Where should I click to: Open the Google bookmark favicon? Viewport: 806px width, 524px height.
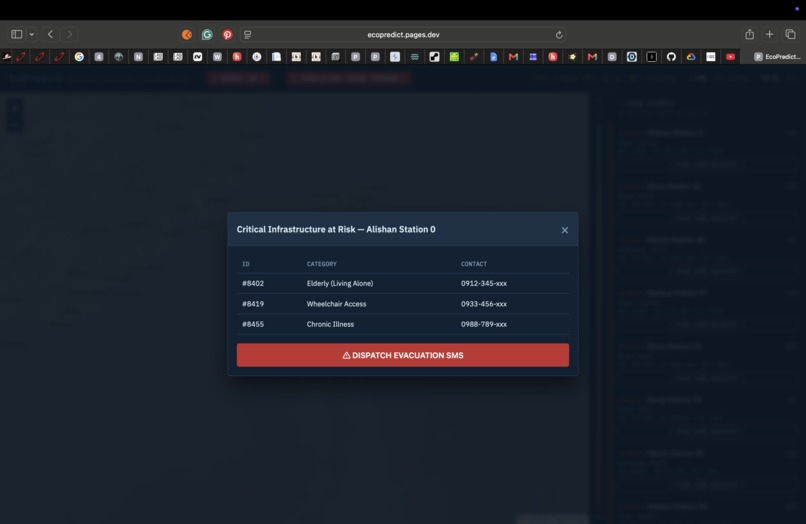tap(79, 57)
